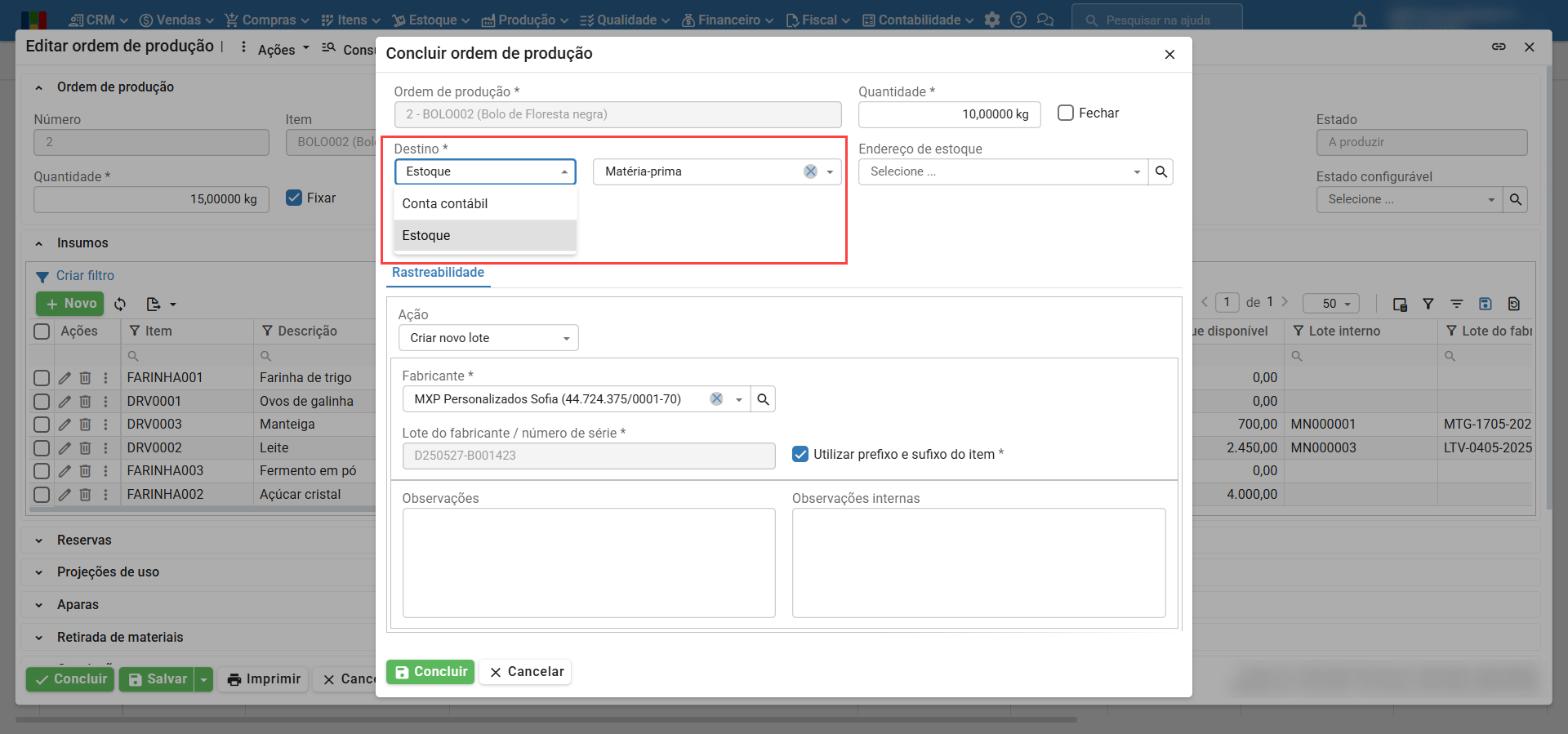Open more options for FARINHA002 row
This screenshot has width=1568, height=734.
click(x=105, y=495)
